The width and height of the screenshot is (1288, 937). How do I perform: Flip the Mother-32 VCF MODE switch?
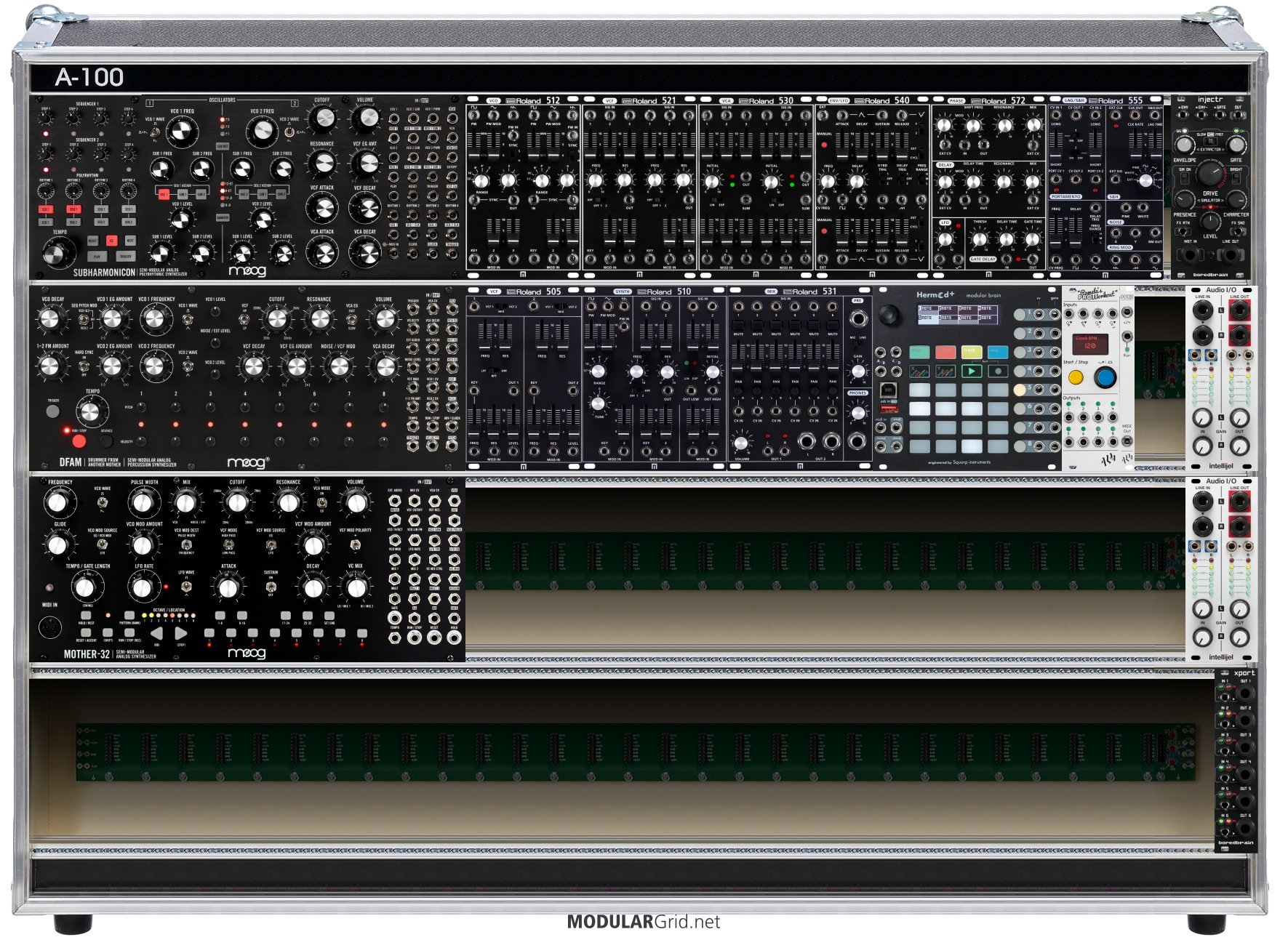click(x=228, y=544)
